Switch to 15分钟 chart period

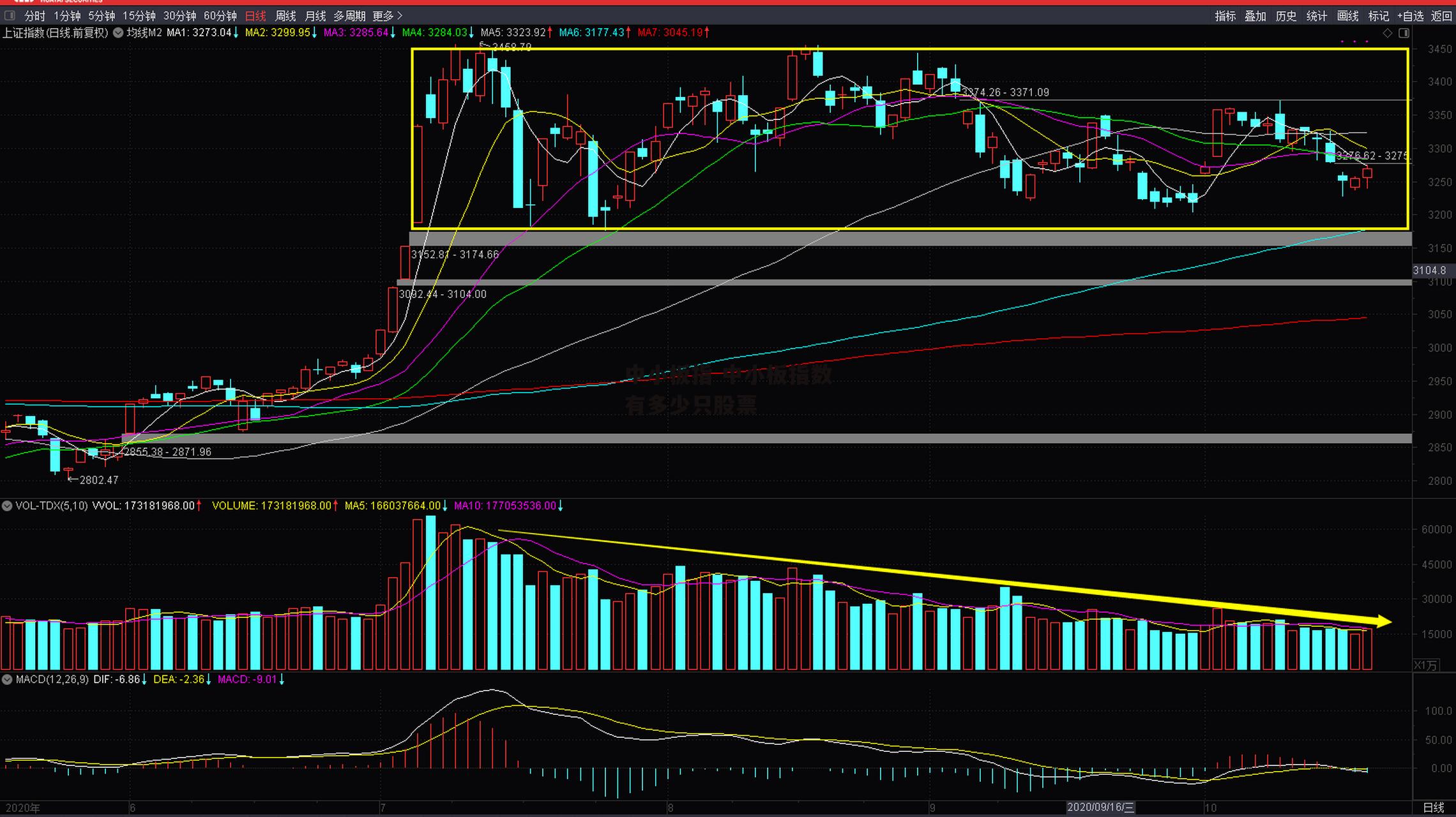point(139,16)
